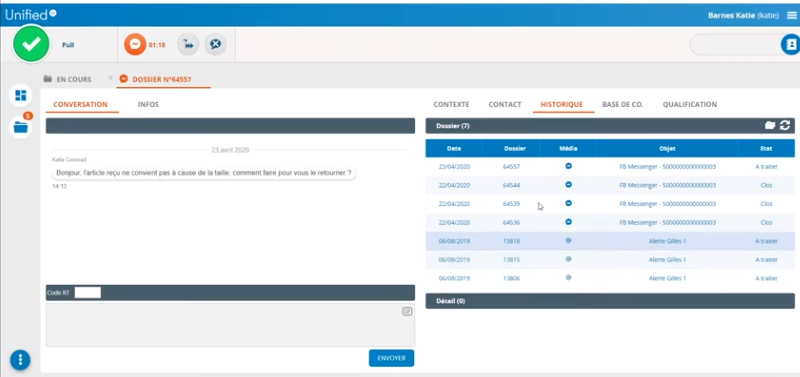
Task: Click dossier number 64539 in history
Action: [x=511, y=204]
